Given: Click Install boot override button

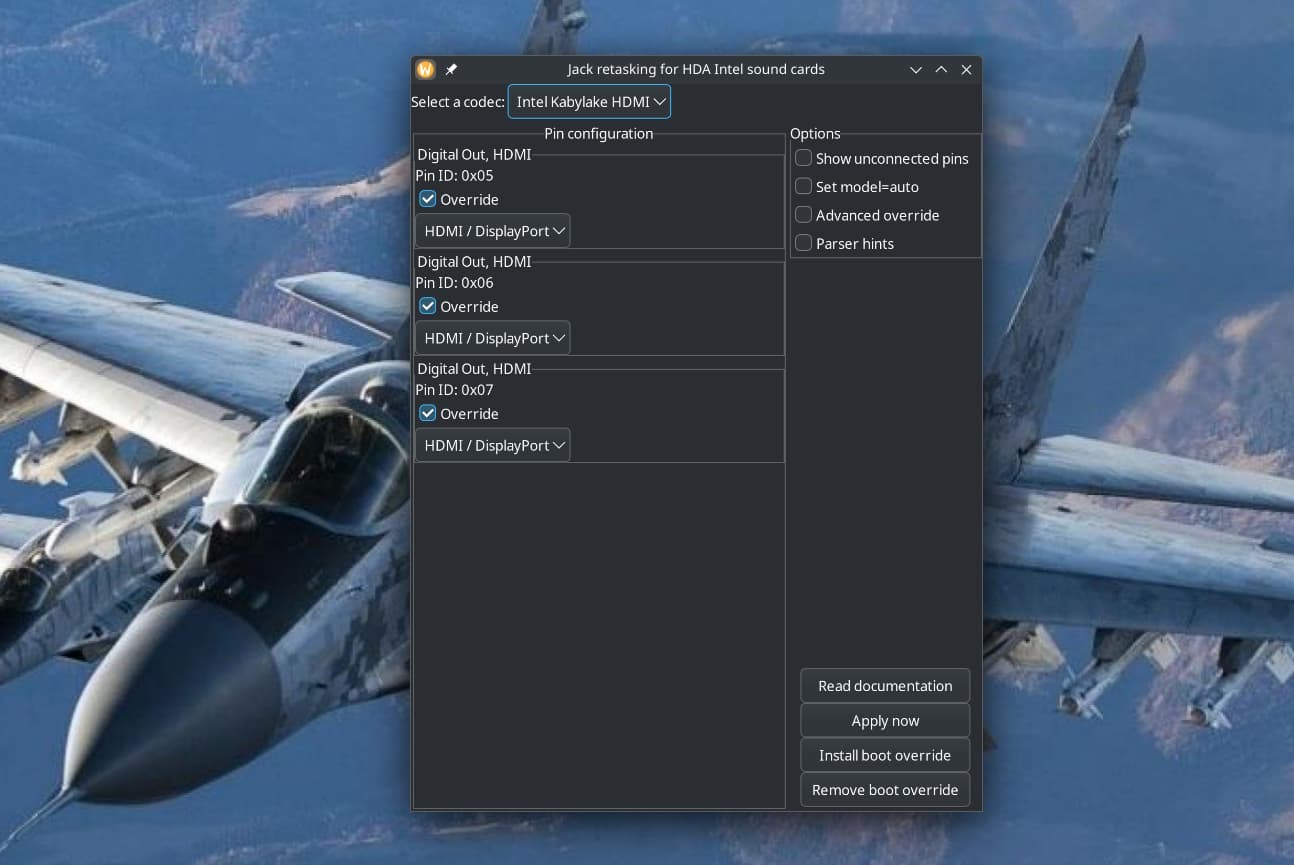Looking at the screenshot, I should tap(885, 755).
